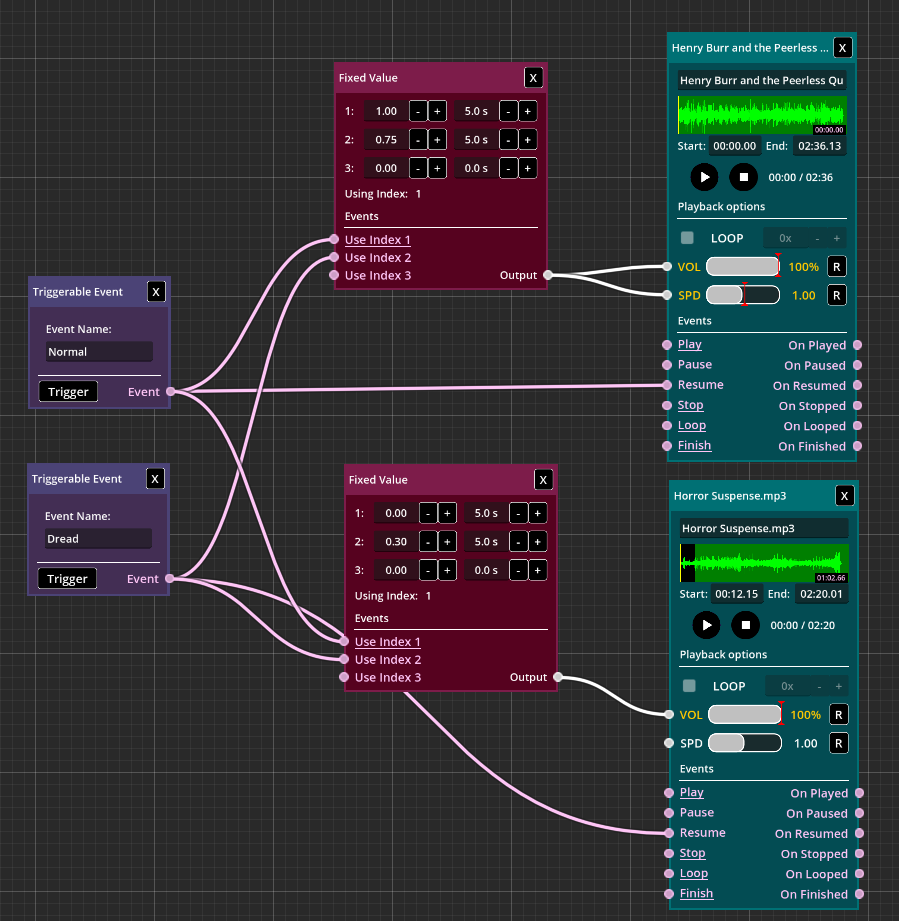
Task: Play the Henry Burr audio track
Action: [704, 177]
